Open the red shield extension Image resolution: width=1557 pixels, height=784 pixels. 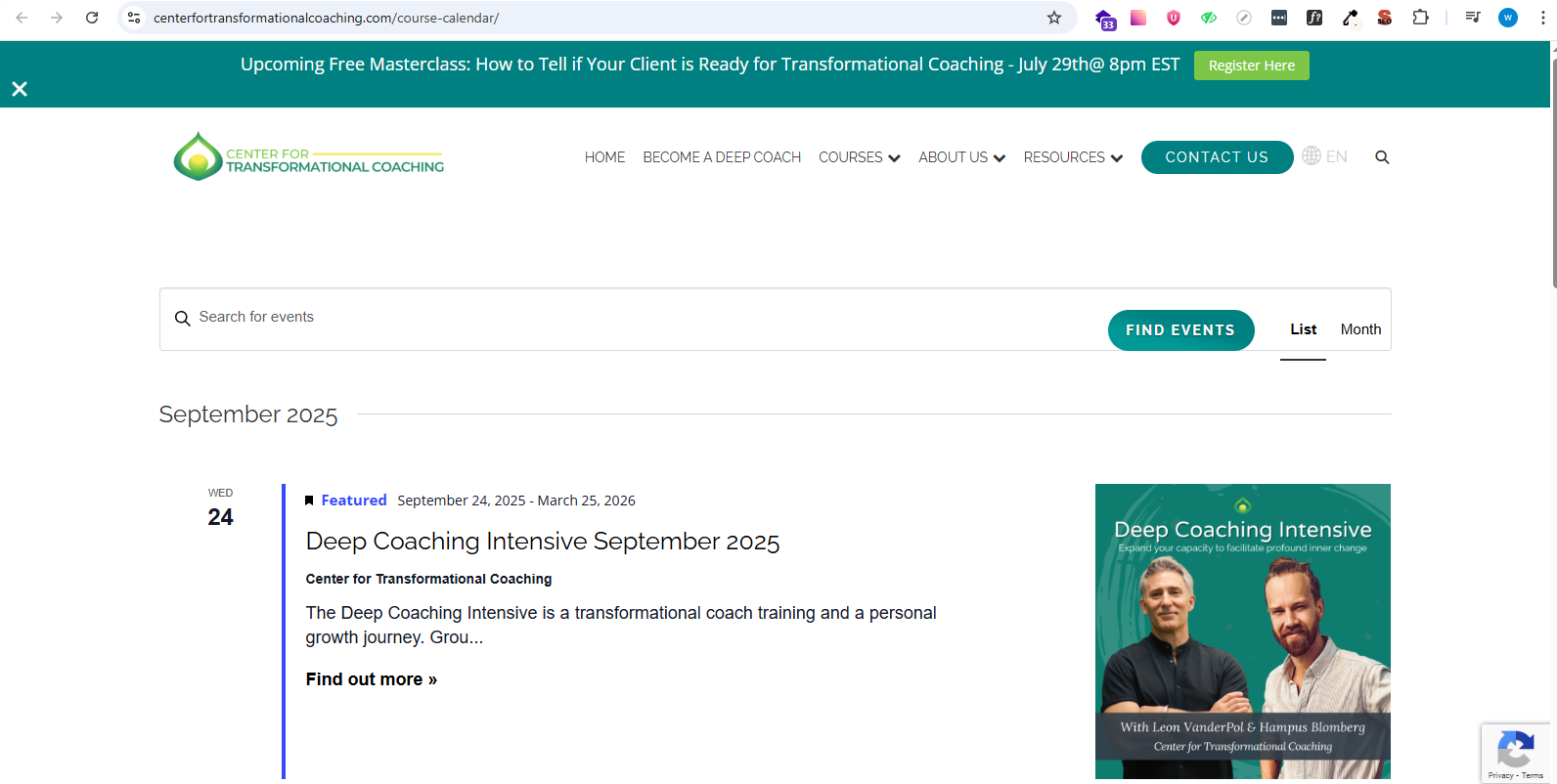click(x=1174, y=18)
